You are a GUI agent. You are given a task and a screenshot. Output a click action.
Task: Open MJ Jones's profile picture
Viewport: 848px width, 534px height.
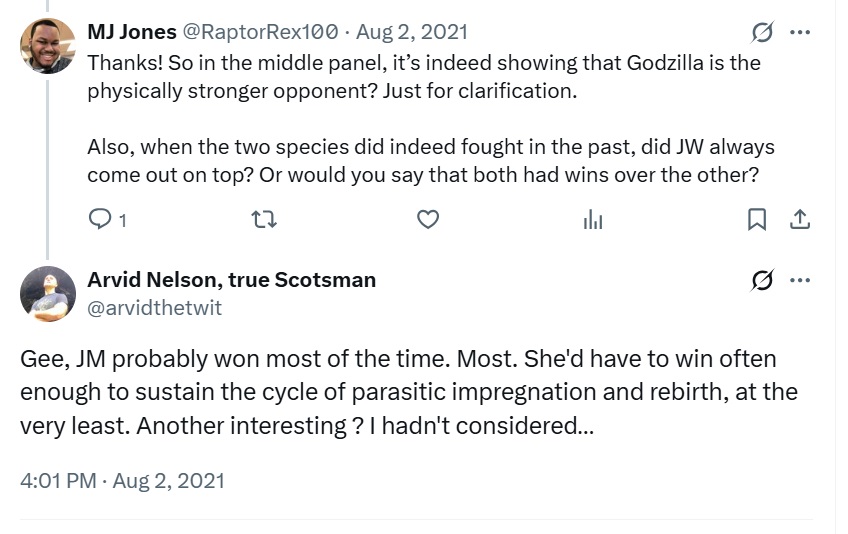[x=47, y=46]
